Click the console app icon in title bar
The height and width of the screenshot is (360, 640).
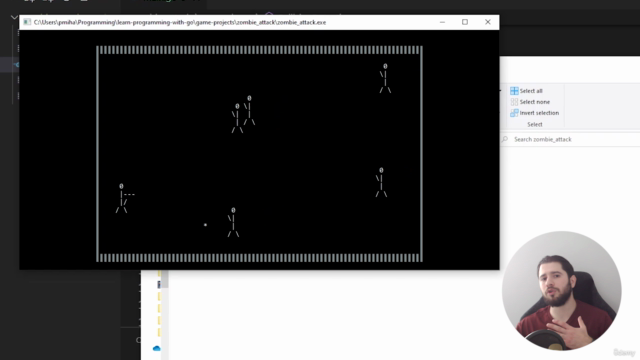coord(27,22)
